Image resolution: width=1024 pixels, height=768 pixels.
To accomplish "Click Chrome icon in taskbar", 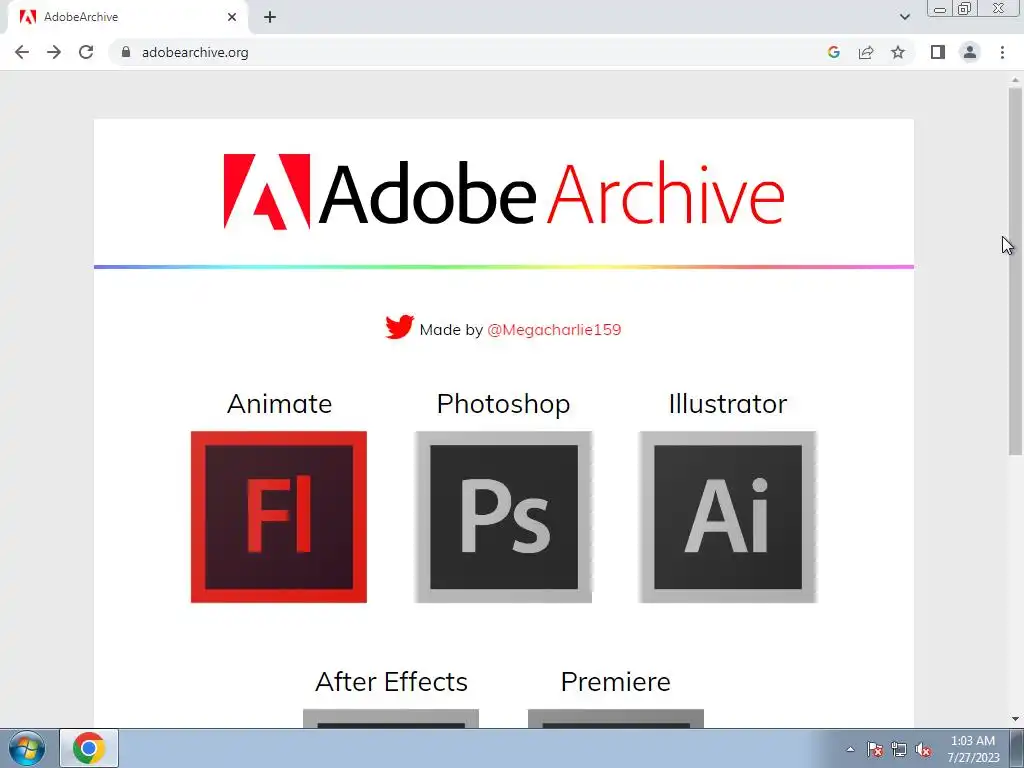I will pyautogui.click(x=89, y=748).
